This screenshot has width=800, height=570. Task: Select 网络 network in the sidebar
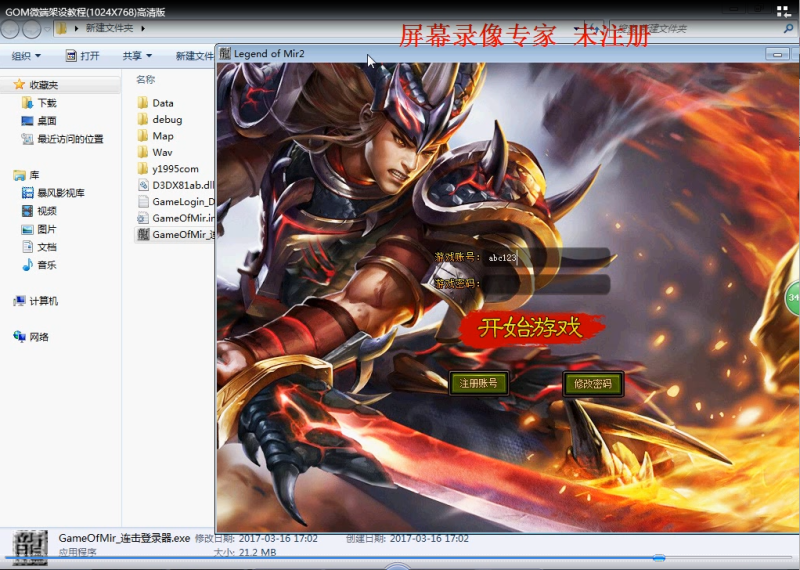pyautogui.click(x=39, y=337)
